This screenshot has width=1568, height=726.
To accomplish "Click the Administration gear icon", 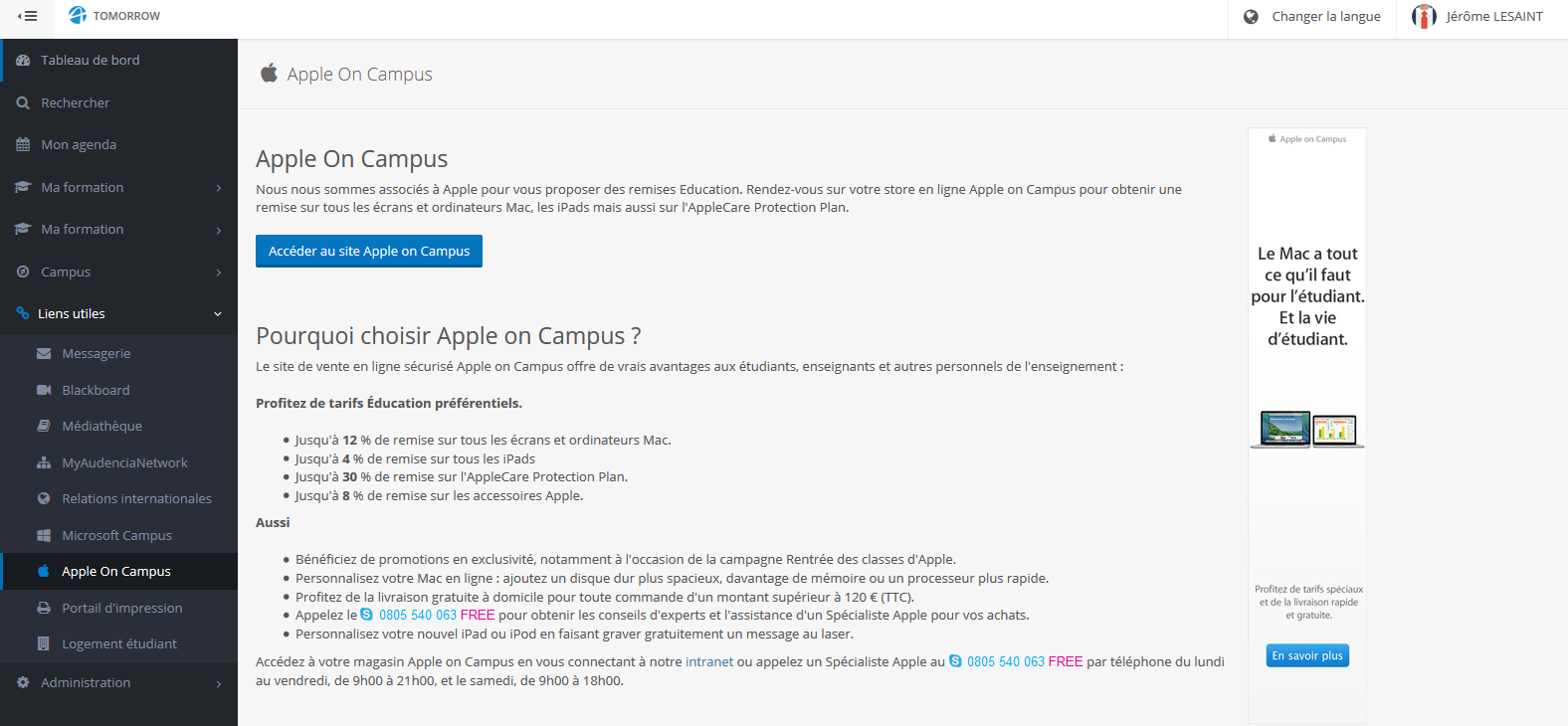I will click(23, 682).
